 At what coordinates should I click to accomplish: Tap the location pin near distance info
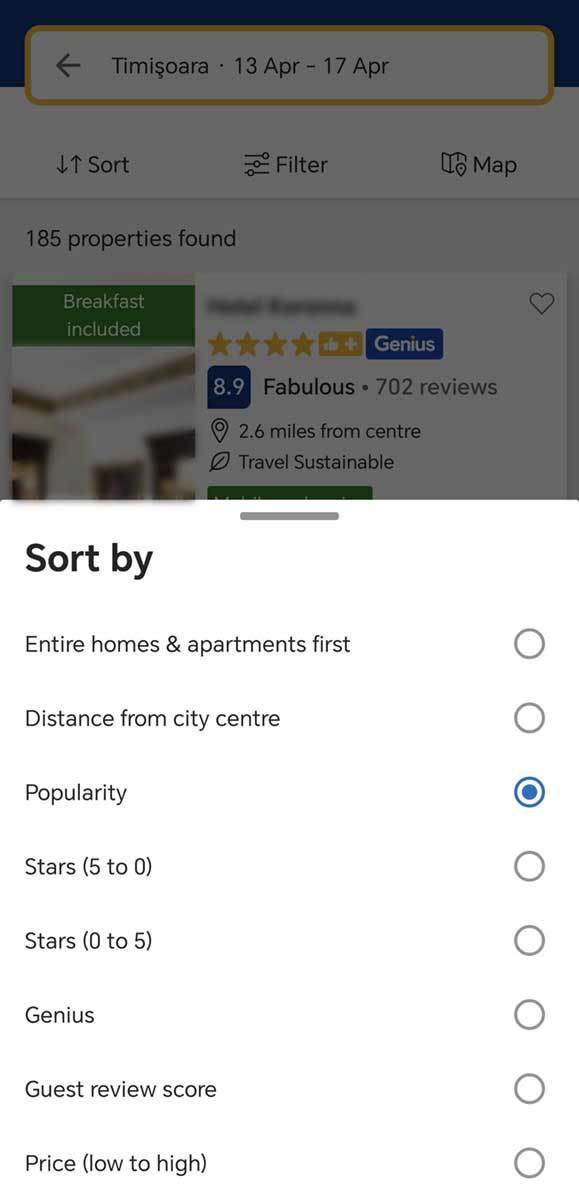click(220, 432)
